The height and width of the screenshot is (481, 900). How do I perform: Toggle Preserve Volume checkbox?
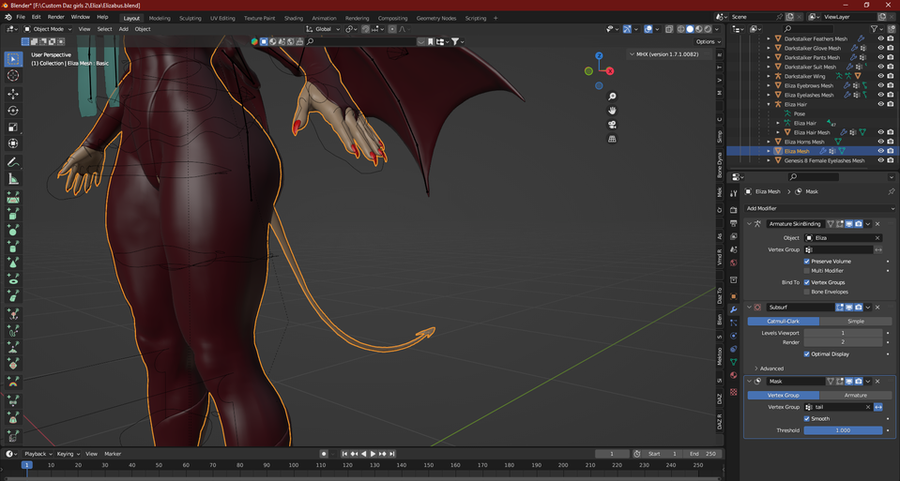(x=808, y=261)
